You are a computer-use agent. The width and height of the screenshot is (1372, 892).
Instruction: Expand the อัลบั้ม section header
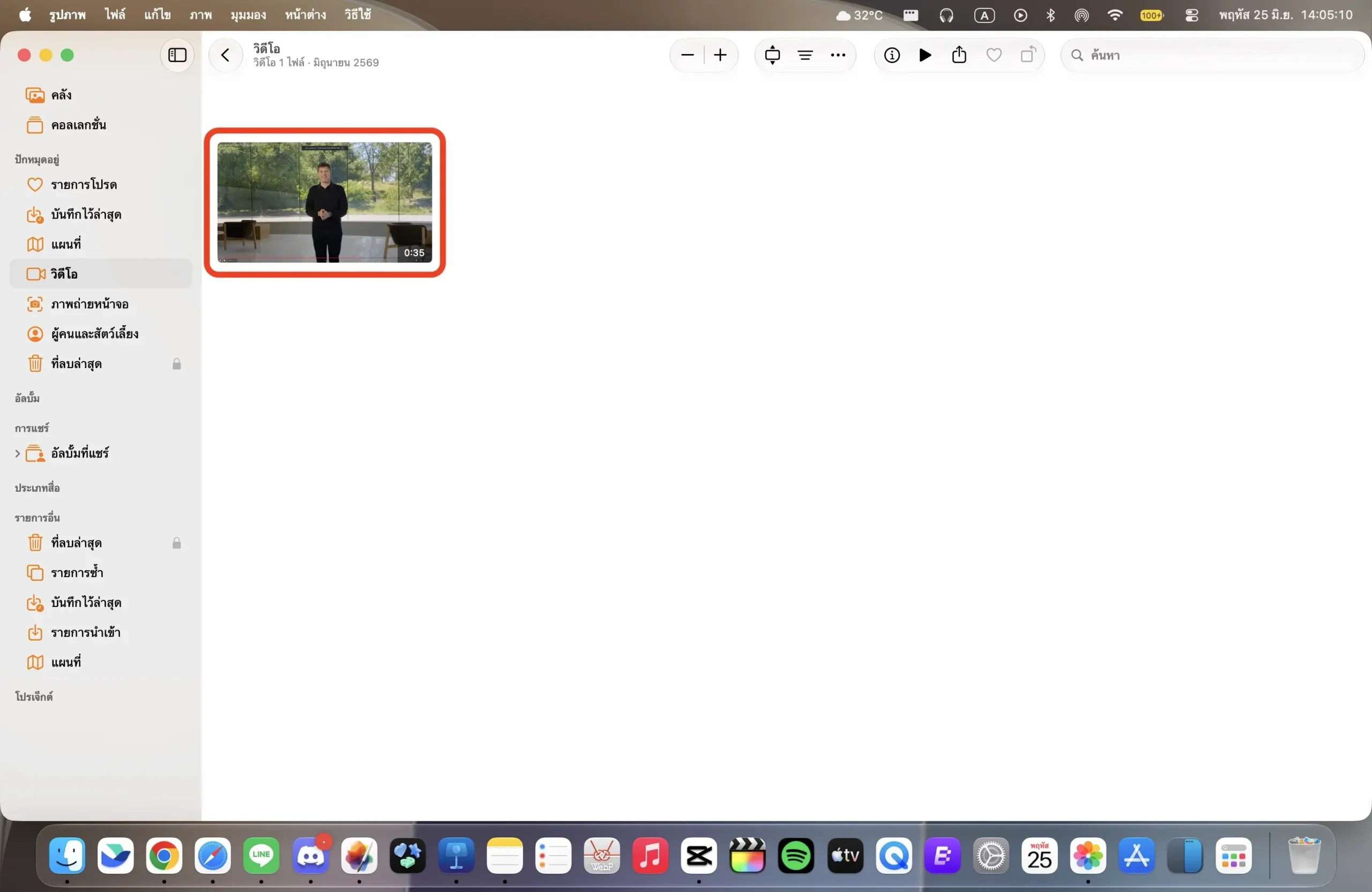tap(27, 398)
